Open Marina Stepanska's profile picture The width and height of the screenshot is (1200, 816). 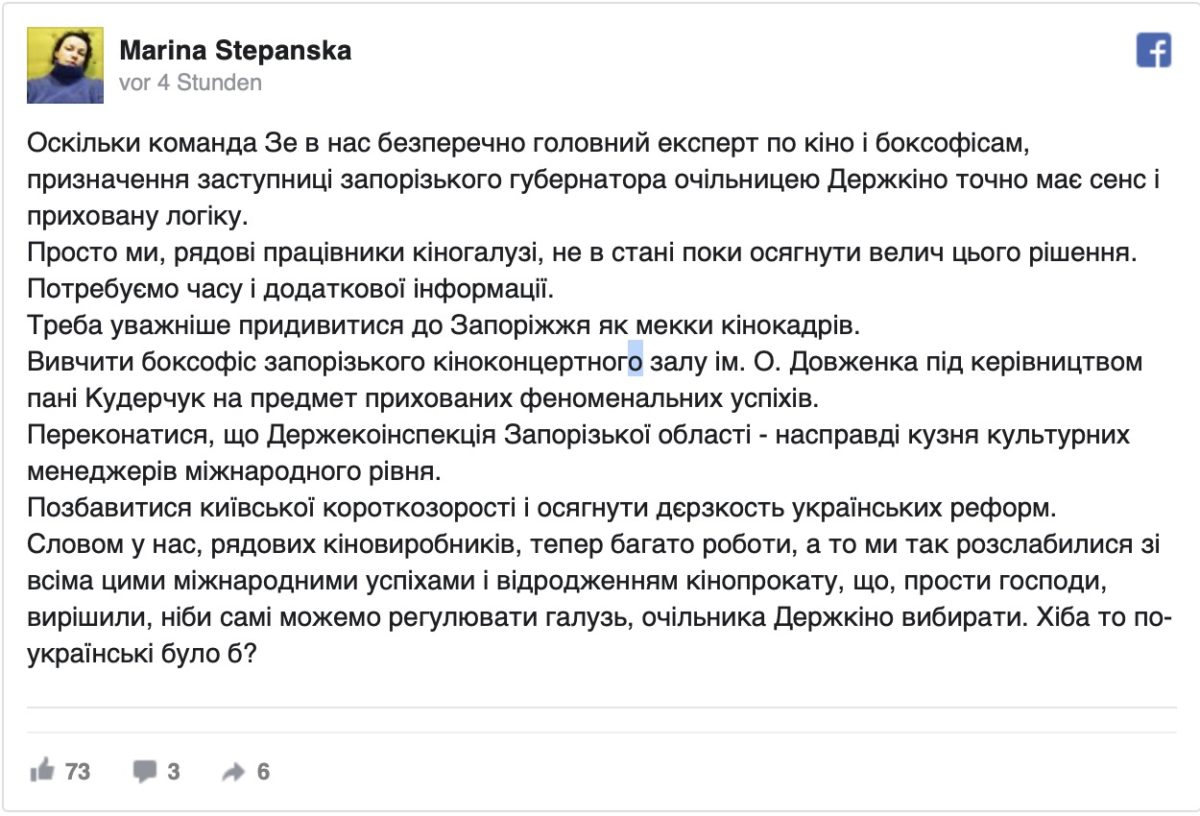point(65,65)
